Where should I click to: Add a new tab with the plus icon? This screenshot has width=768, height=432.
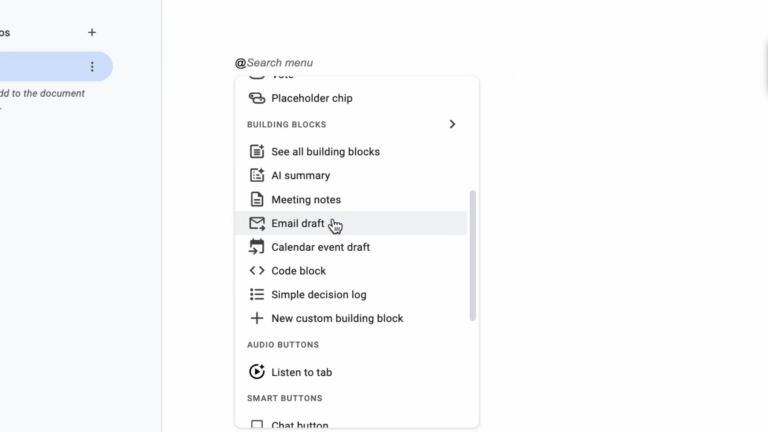[x=92, y=32]
